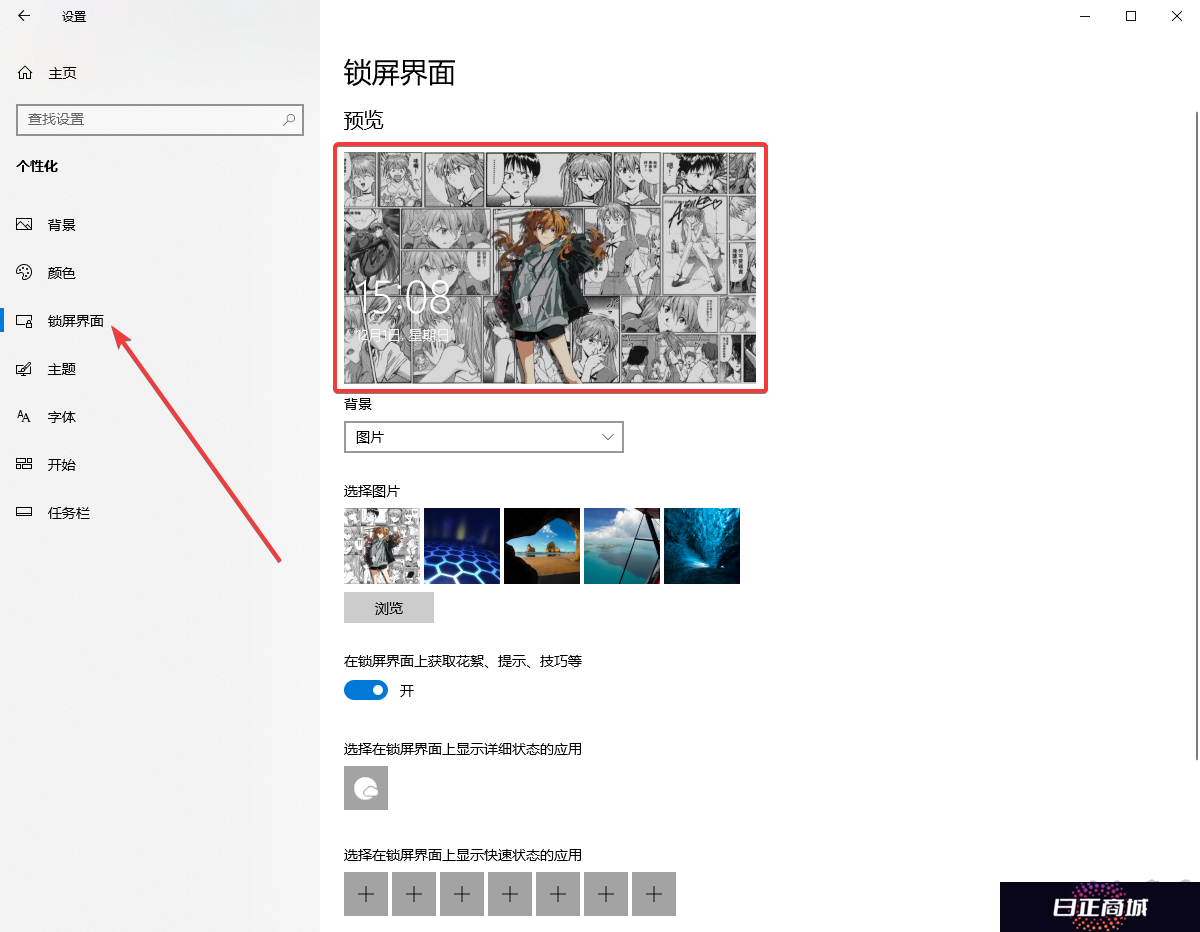
Task: Add second quick status app
Action: coord(414,894)
